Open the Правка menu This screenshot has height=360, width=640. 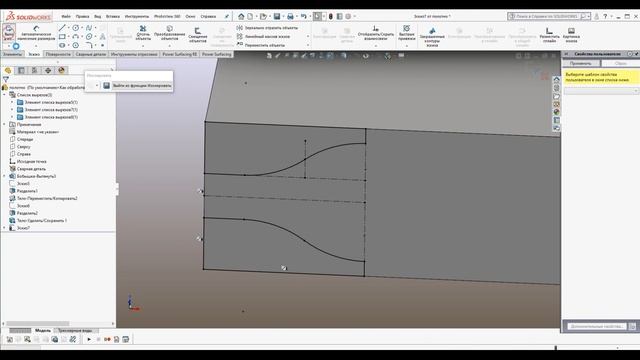tap(82, 16)
